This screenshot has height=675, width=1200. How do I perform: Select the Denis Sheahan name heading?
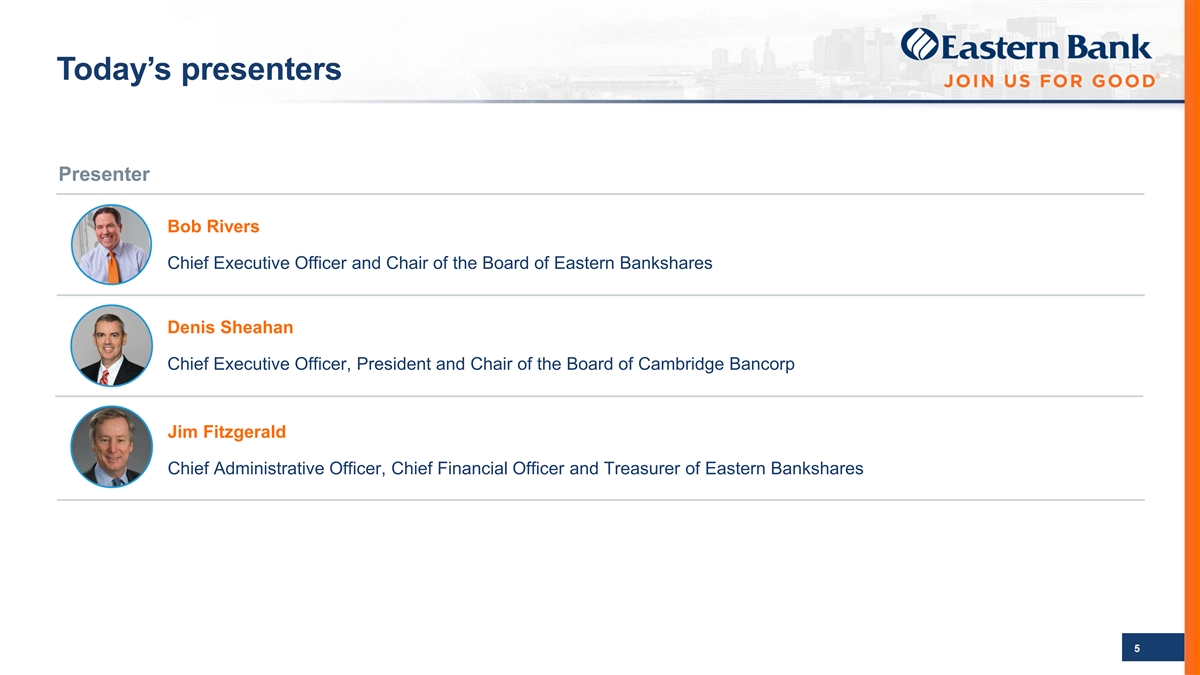[x=230, y=328]
